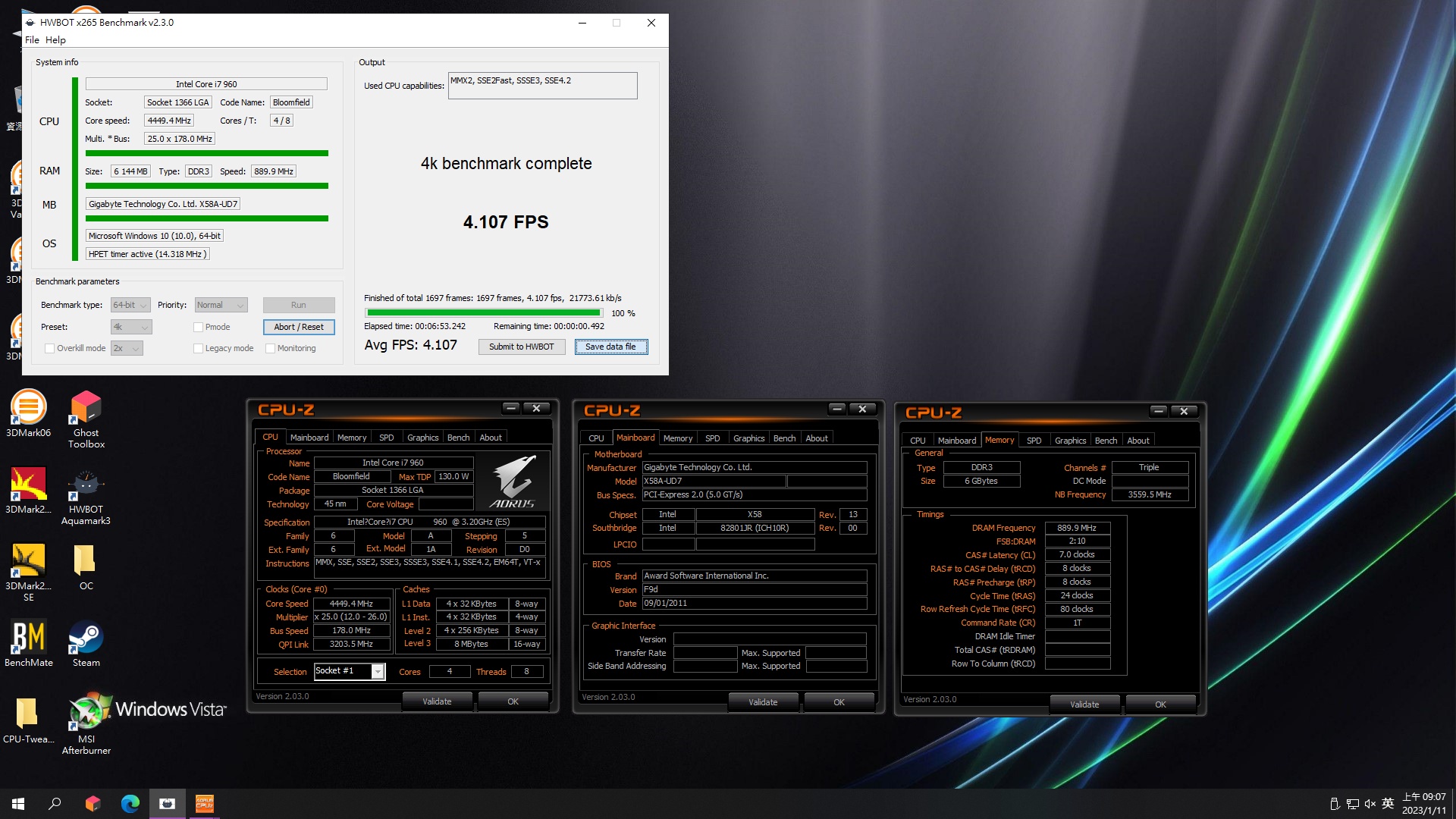Image resolution: width=1456 pixels, height=819 pixels.
Task: Open the Help menu
Action: [x=55, y=40]
